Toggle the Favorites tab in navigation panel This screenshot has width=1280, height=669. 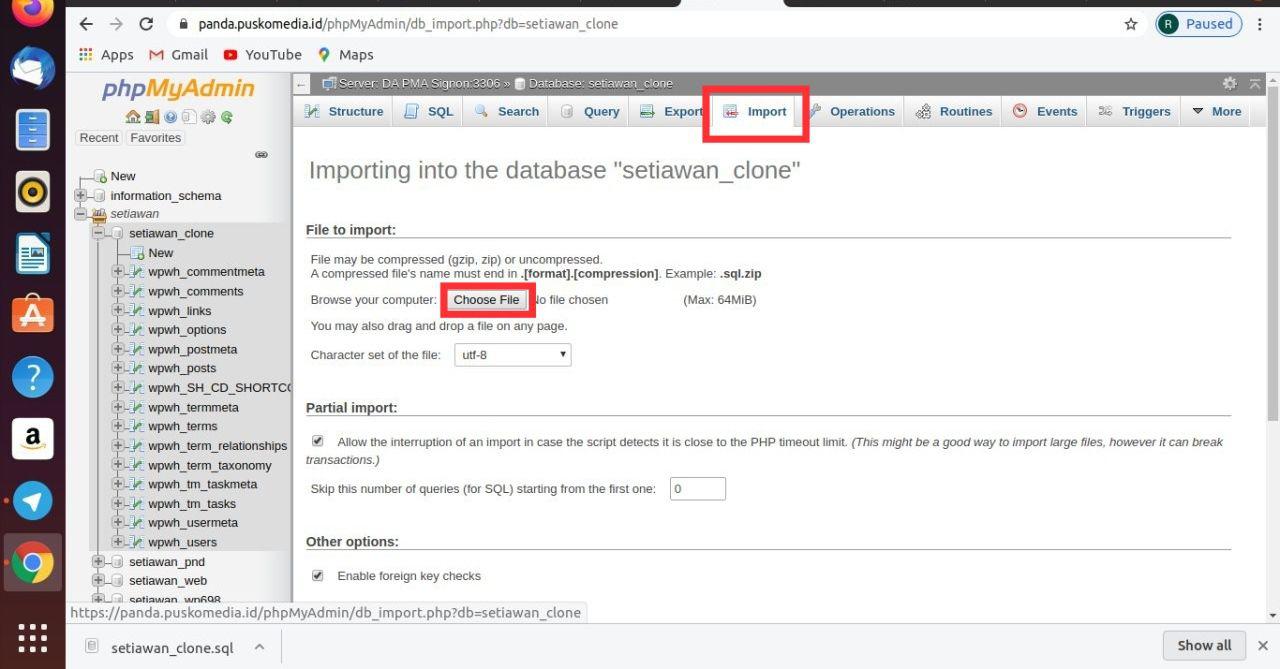click(155, 137)
